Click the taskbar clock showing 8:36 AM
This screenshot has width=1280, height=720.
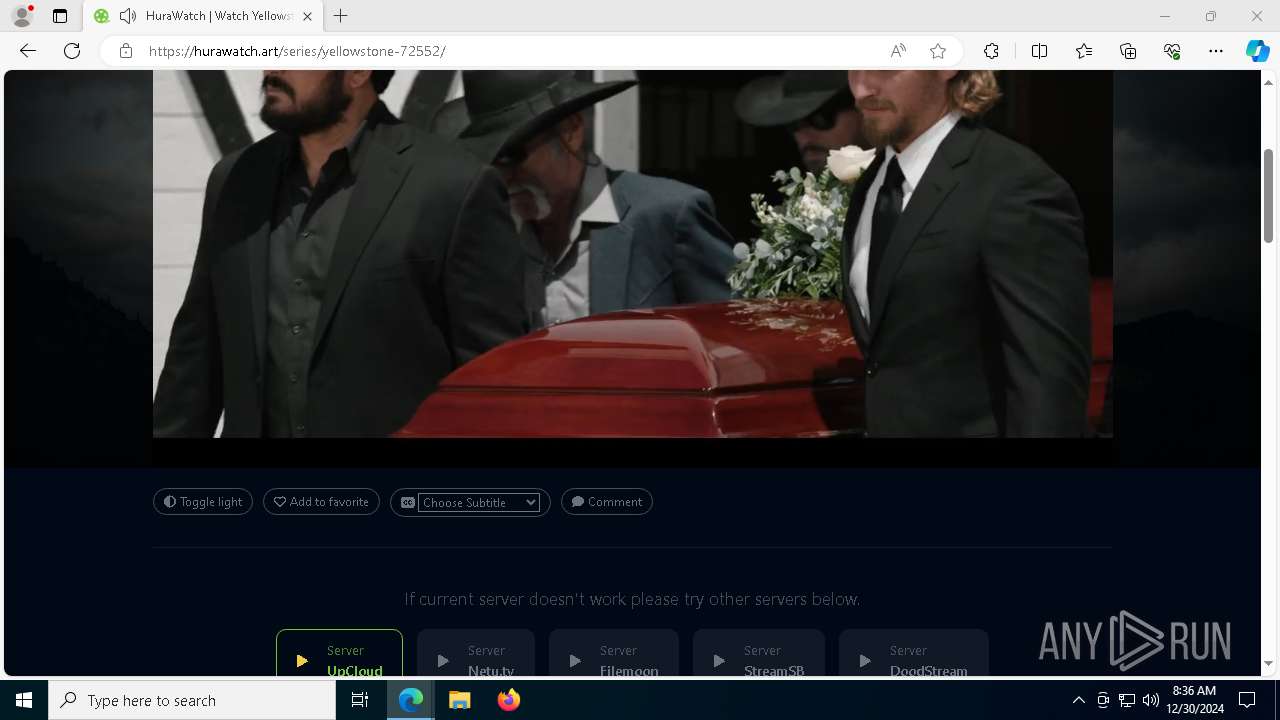pyautogui.click(x=1197, y=700)
